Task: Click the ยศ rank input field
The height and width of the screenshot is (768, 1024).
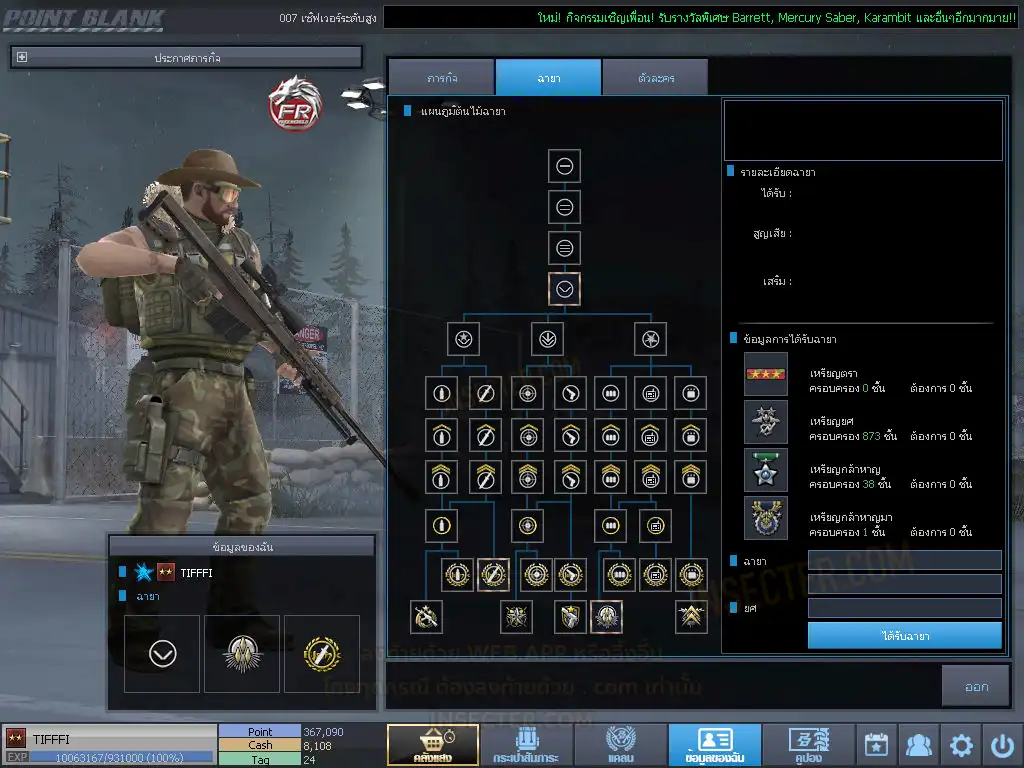Action: pos(904,608)
